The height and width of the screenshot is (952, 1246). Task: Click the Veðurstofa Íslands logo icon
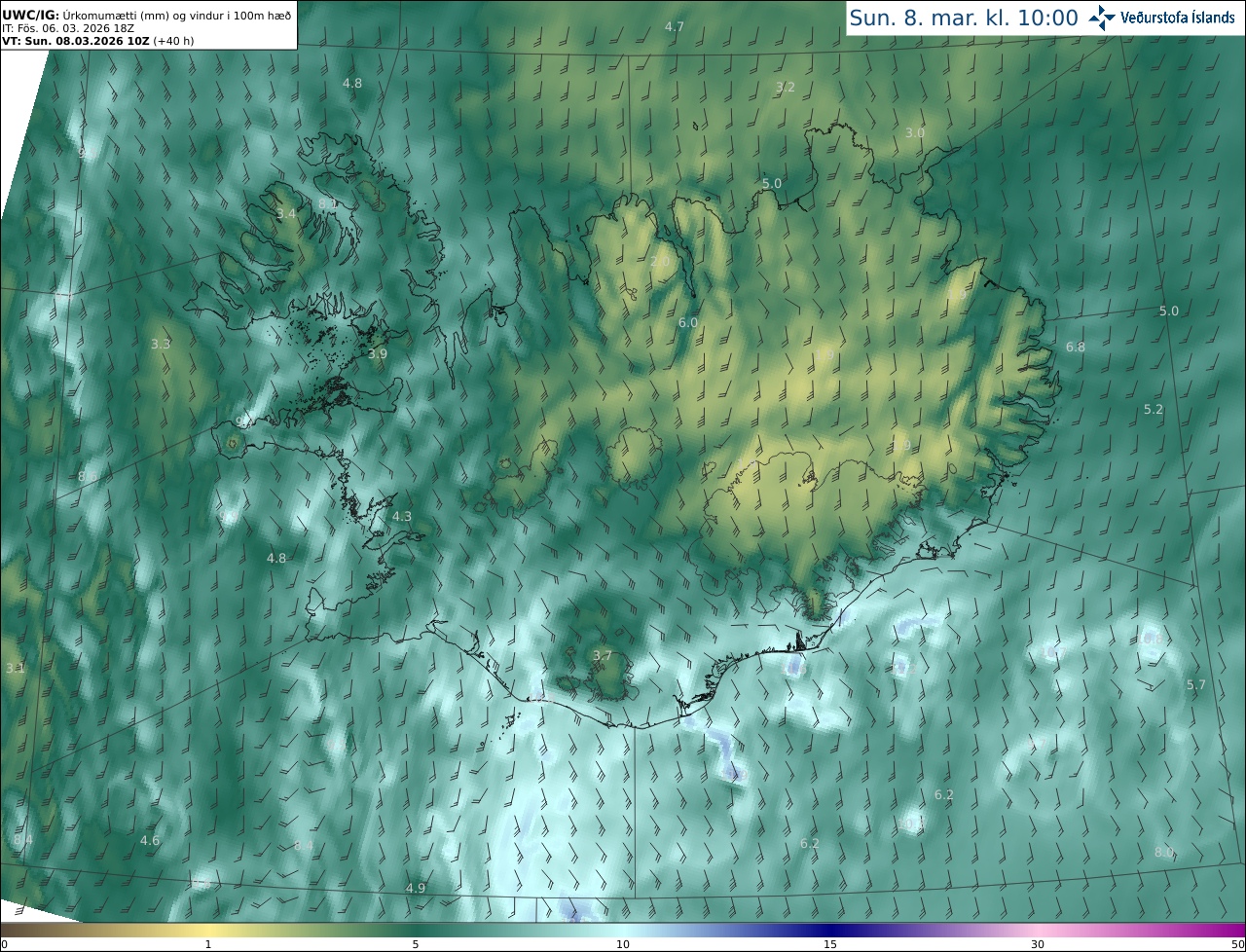click(x=1102, y=17)
